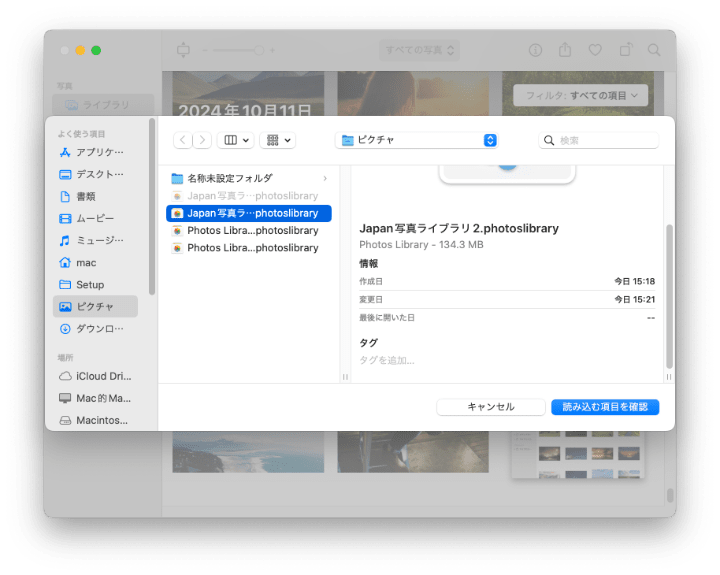Click 読み込む項目を確認 button

[605, 407]
